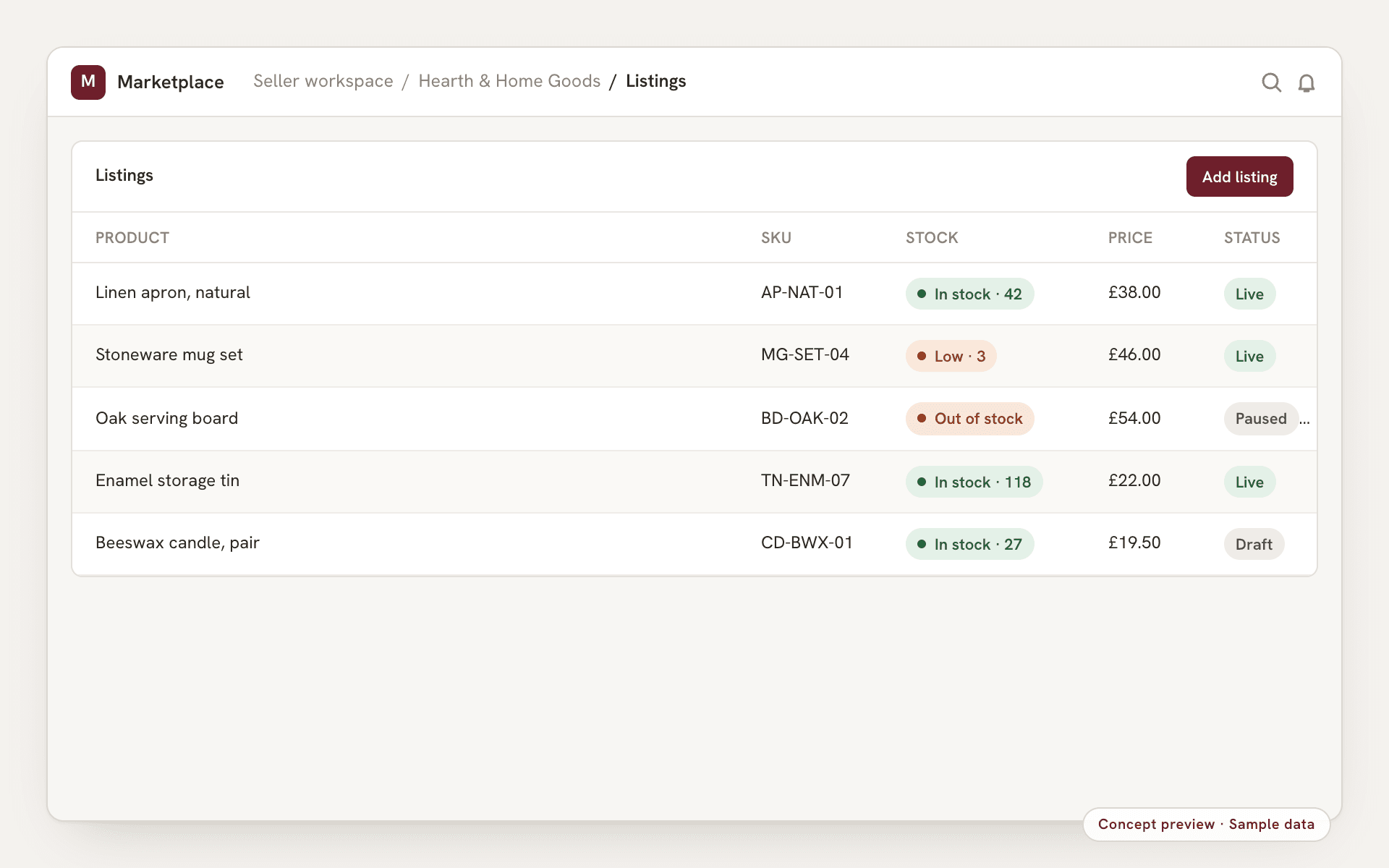The width and height of the screenshot is (1389, 868).
Task: Click the £38.00 price
Action: tap(1134, 292)
